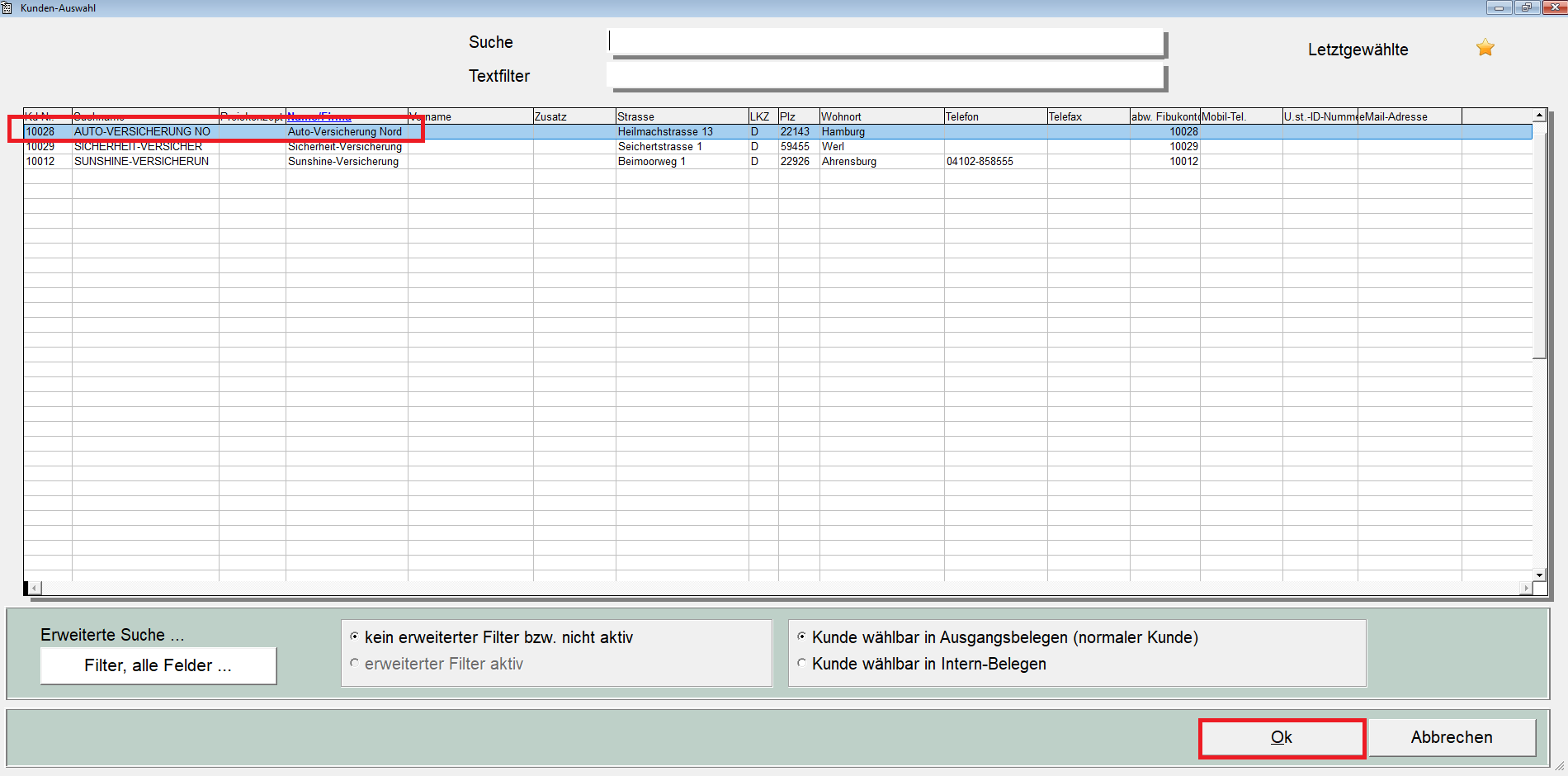Click the 'Erweiterte Suche ...' label

click(x=112, y=635)
